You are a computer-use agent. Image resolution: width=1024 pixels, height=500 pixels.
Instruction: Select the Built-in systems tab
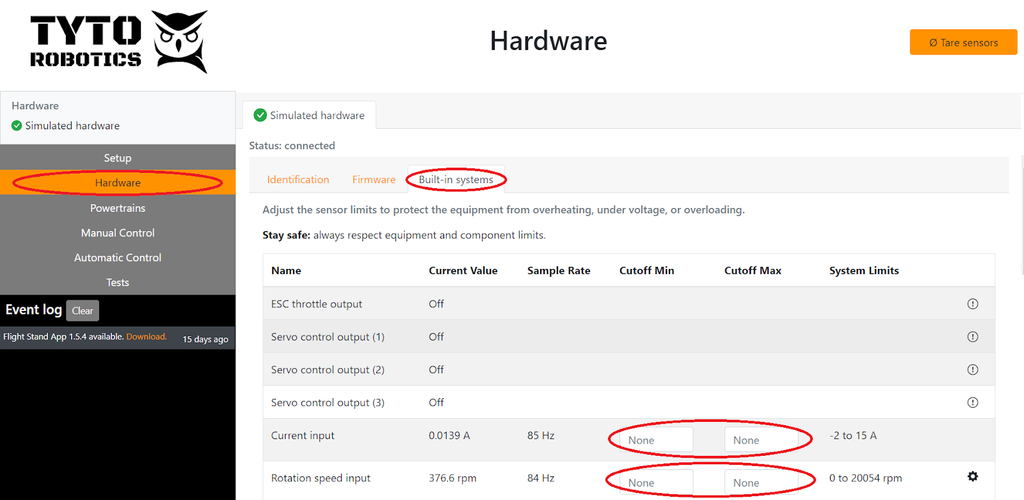point(455,180)
